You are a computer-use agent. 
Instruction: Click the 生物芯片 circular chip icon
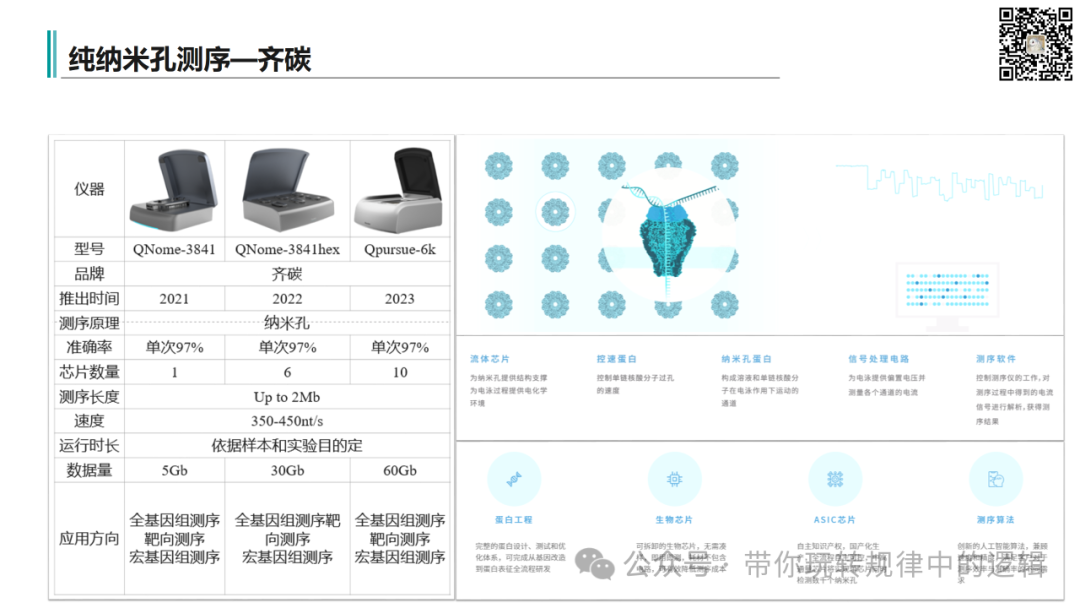coord(674,479)
